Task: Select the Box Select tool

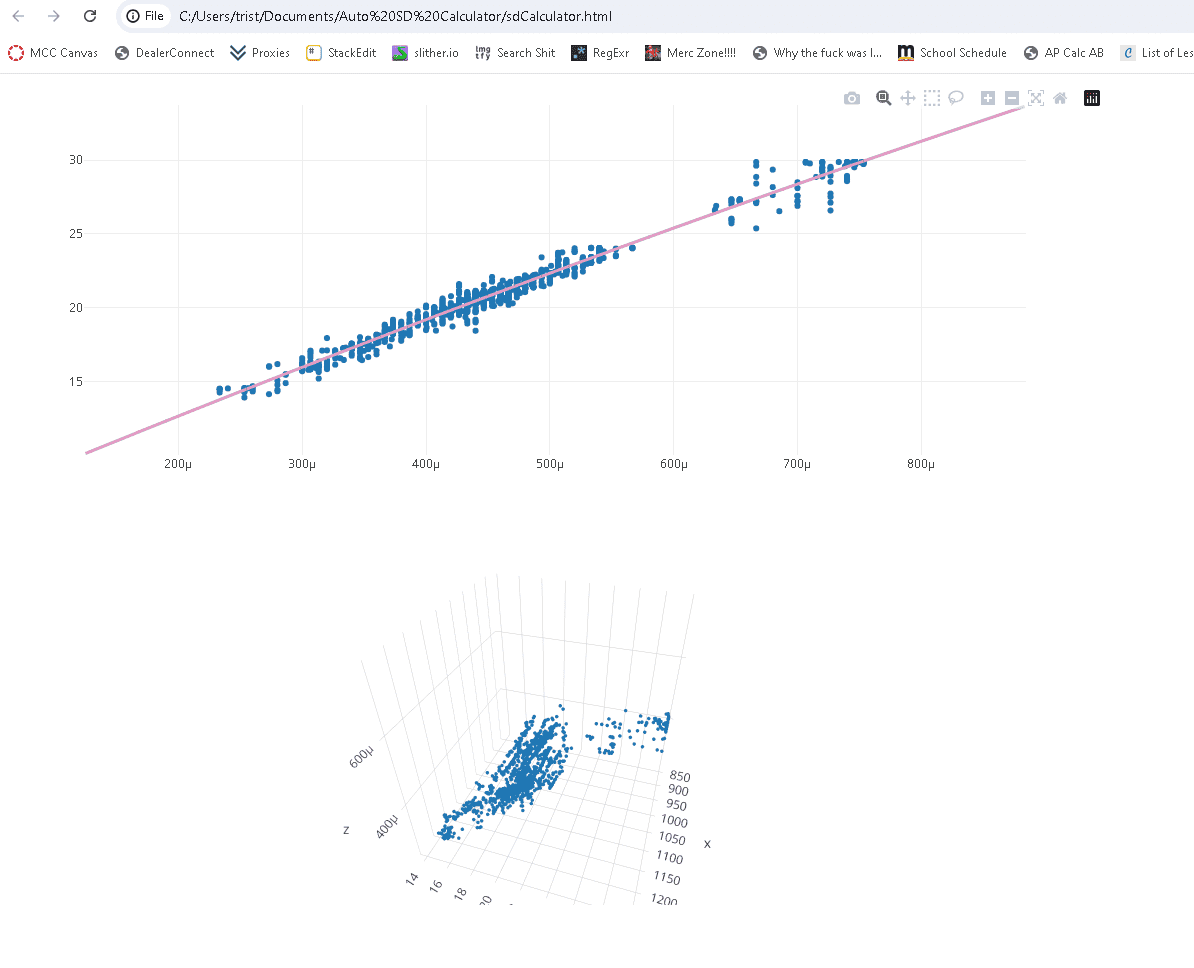Action: point(932,98)
